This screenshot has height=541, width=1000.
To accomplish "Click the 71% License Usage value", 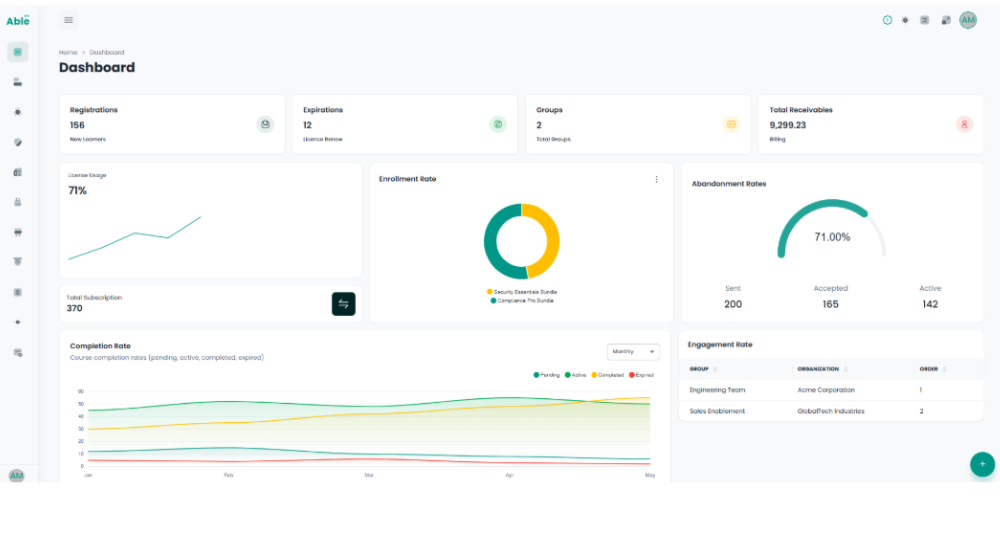I will click(77, 191).
